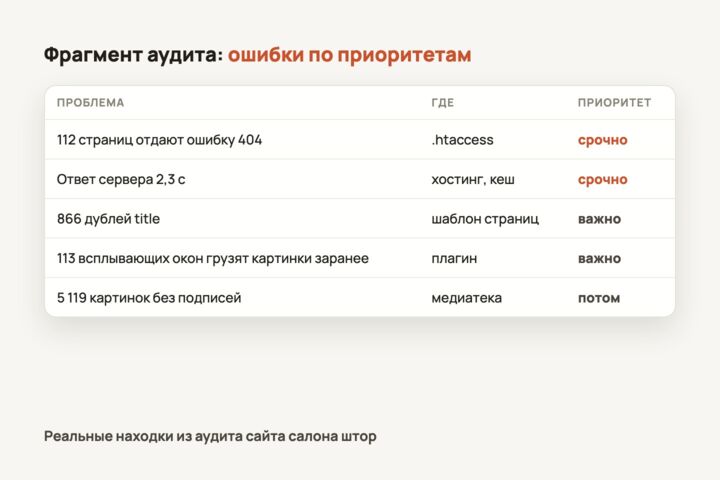
Task: Click the 'ПРИОРИТЕТ' column header
Action: [614, 102]
